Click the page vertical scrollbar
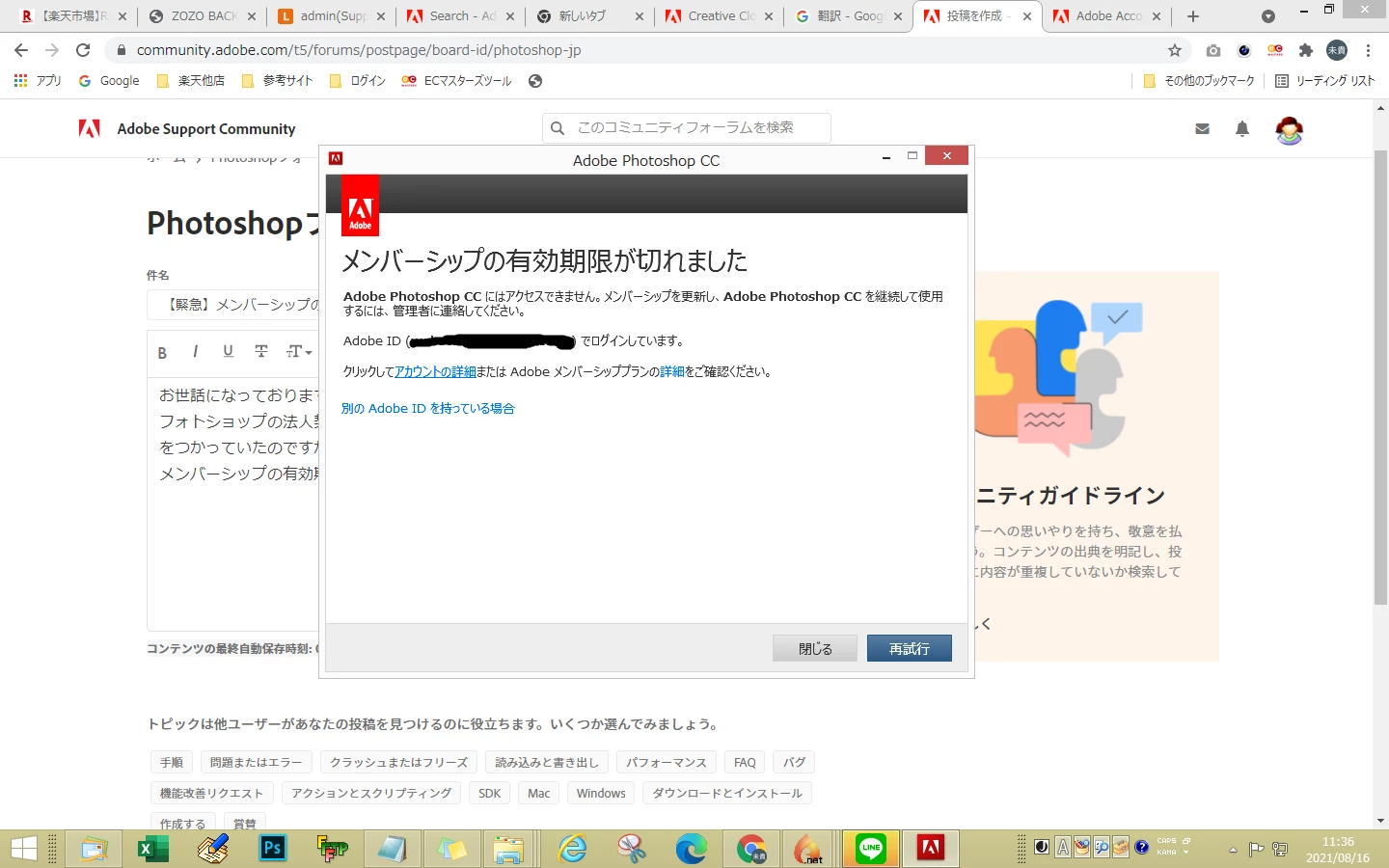The height and width of the screenshot is (868, 1389). click(1380, 376)
